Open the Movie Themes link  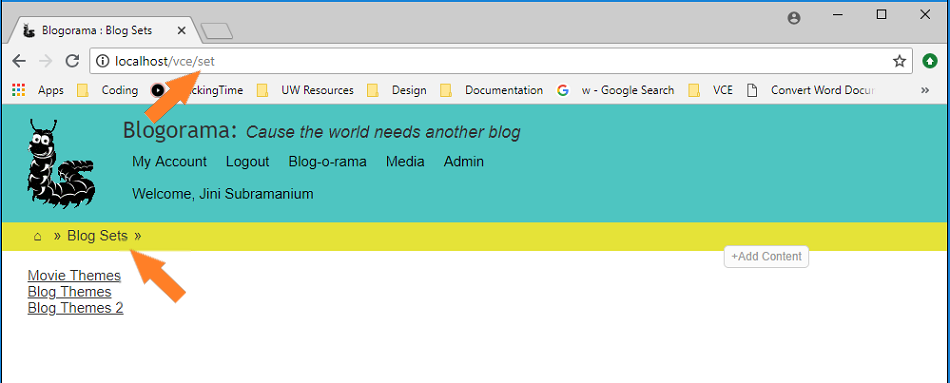coord(74,276)
